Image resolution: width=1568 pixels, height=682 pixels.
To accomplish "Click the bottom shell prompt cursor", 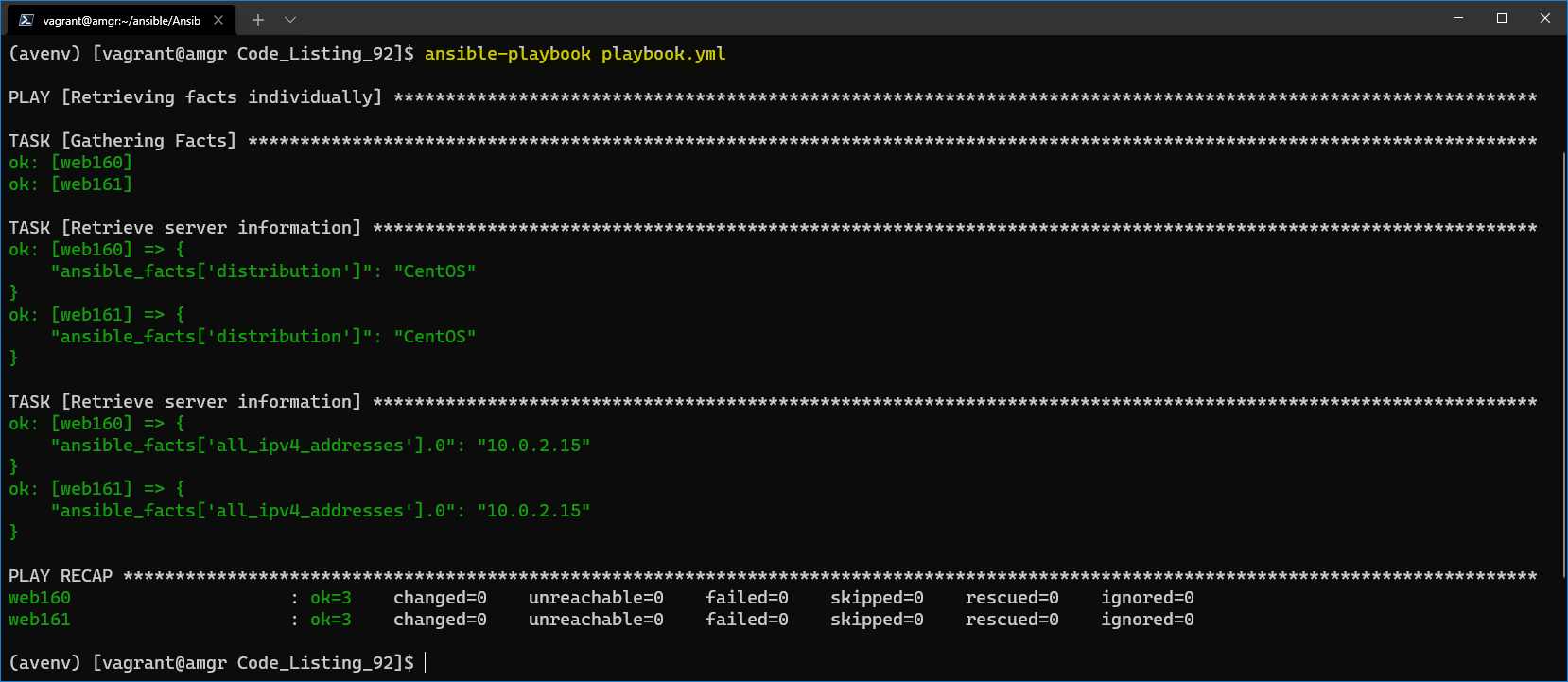I will 426,663.
